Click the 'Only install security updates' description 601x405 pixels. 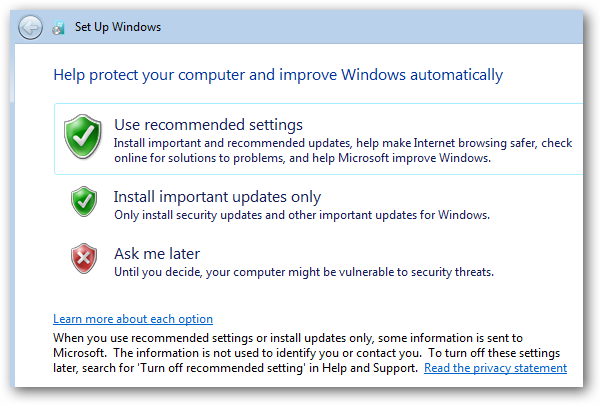pyautogui.click(x=302, y=215)
